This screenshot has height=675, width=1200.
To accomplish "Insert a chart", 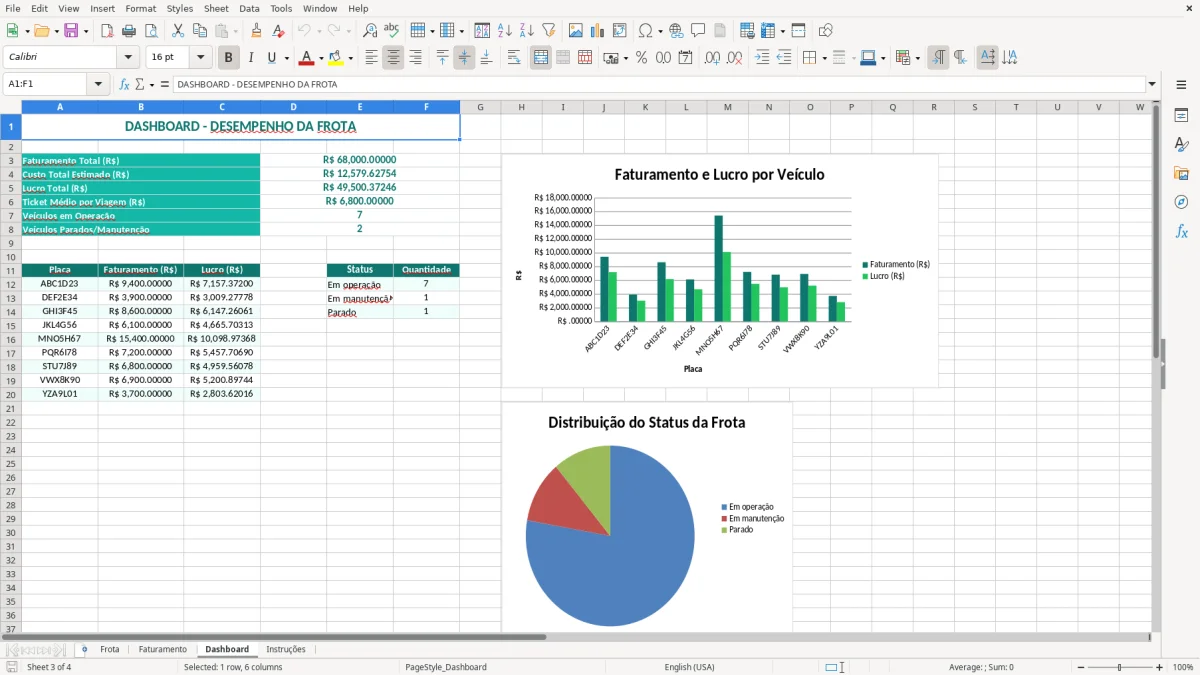I will tap(598, 31).
